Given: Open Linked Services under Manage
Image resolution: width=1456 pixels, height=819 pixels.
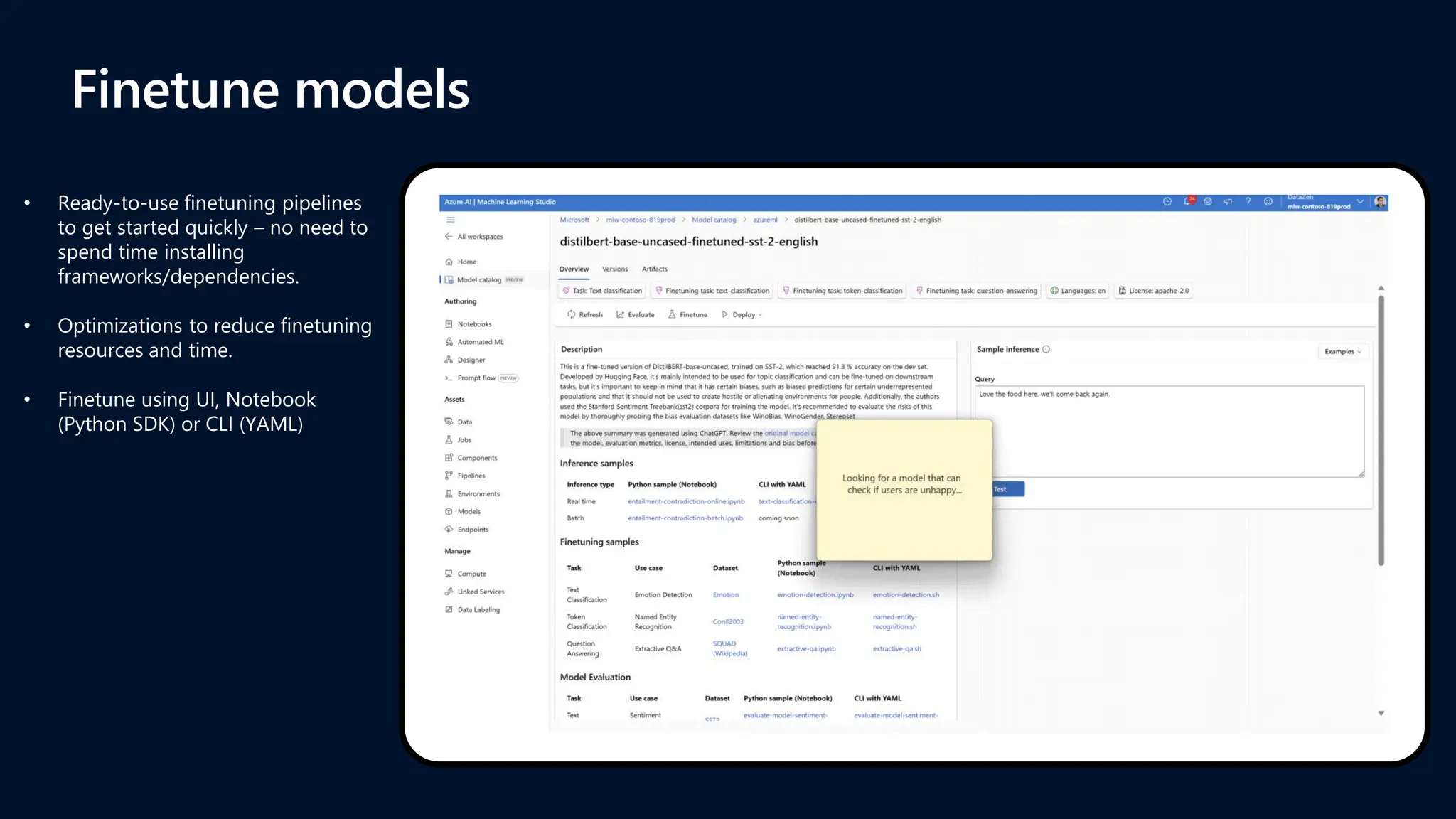Looking at the screenshot, I should [481, 591].
